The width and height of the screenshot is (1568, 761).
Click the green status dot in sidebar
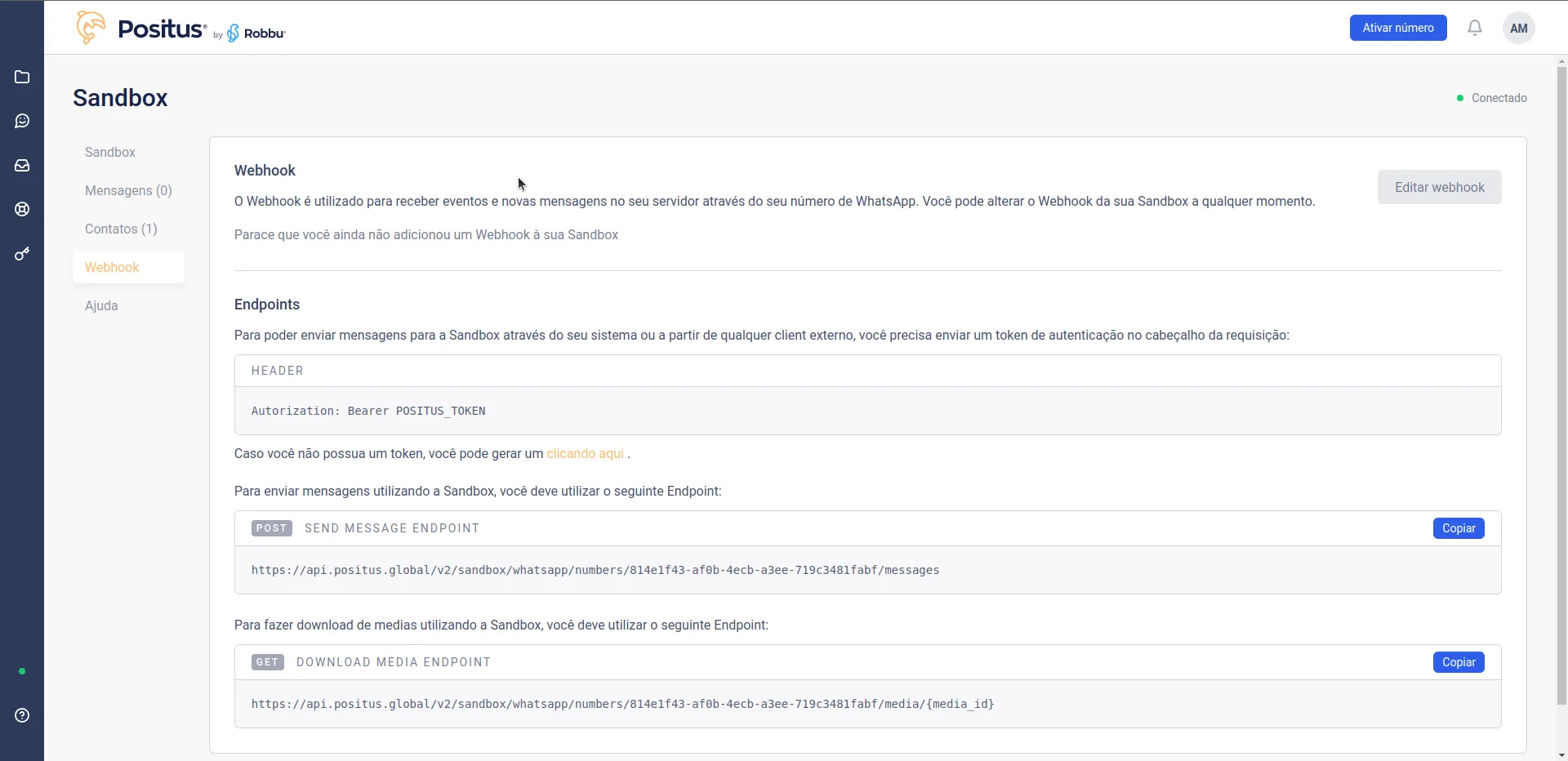[22, 671]
